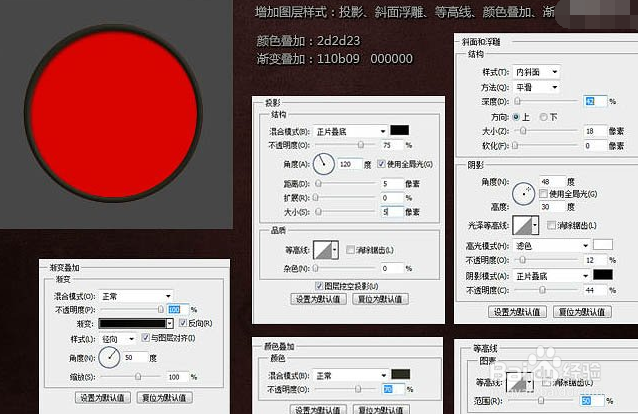Toggle the 与图层对齐 checkbox
The width and height of the screenshot is (638, 414).
145,338
